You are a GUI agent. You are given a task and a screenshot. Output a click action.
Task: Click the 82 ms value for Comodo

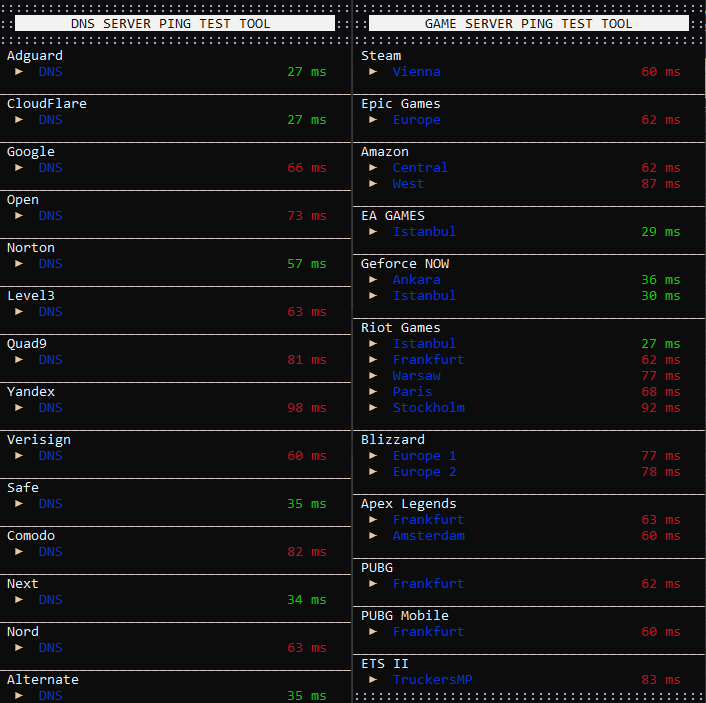click(307, 552)
